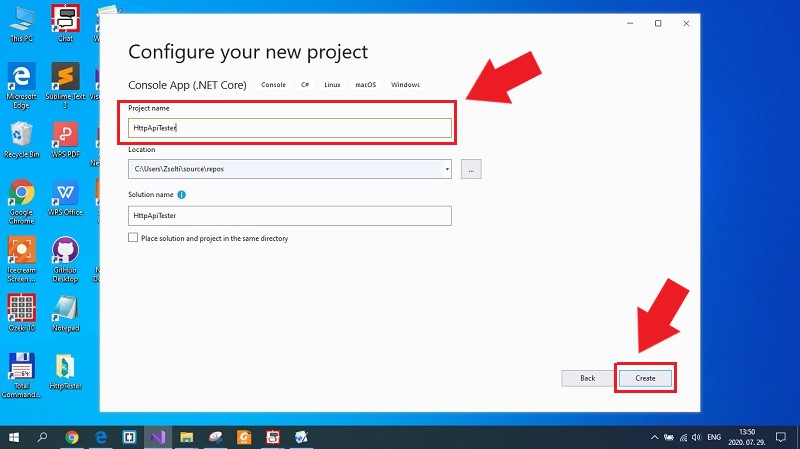Select the WPS PDF desktop icon
The width and height of the screenshot is (800, 449).
pyautogui.click(x=65, y=140)
